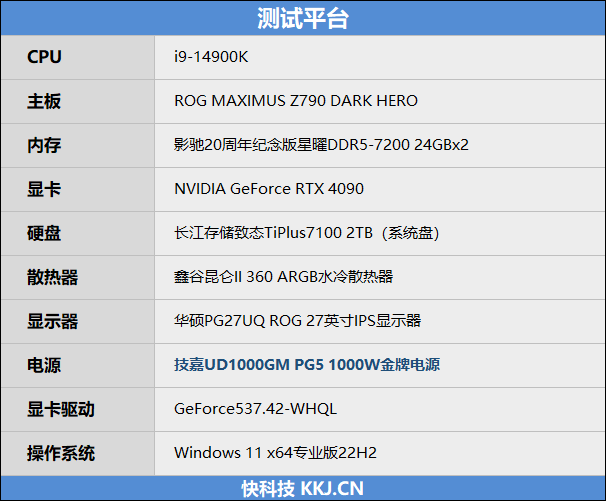The width and height of the screenshot is (606, 501).
Task: Click the 内存 row label
Action: click(x=44, y=145)
